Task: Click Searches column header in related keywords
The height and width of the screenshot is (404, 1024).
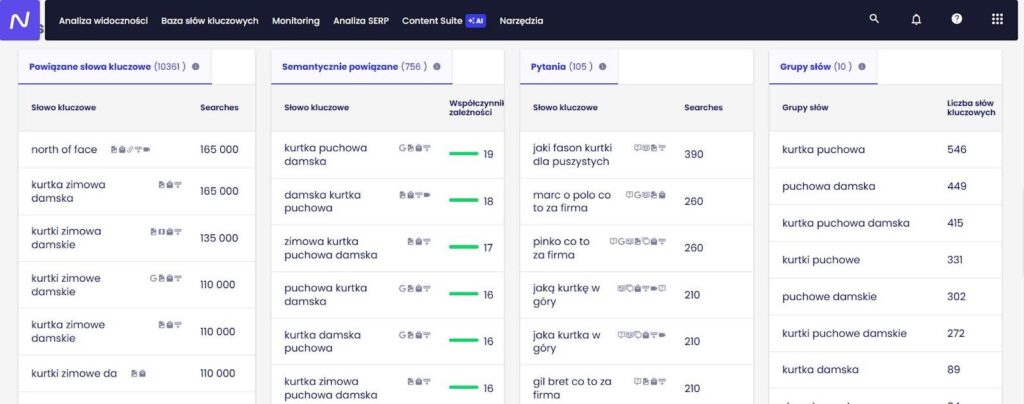Action: [219, 108]
